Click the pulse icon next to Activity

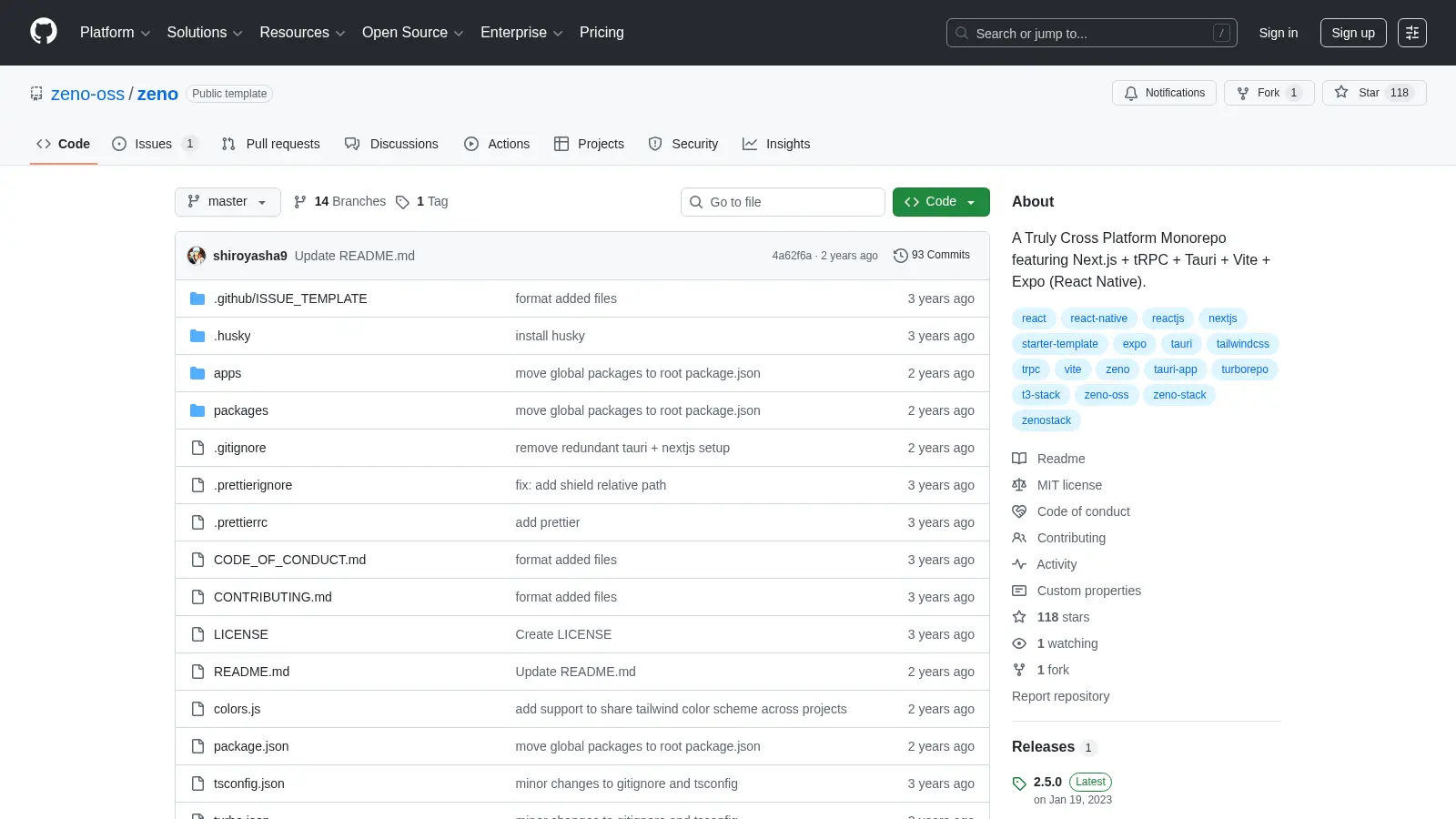tap(1019, 564)
